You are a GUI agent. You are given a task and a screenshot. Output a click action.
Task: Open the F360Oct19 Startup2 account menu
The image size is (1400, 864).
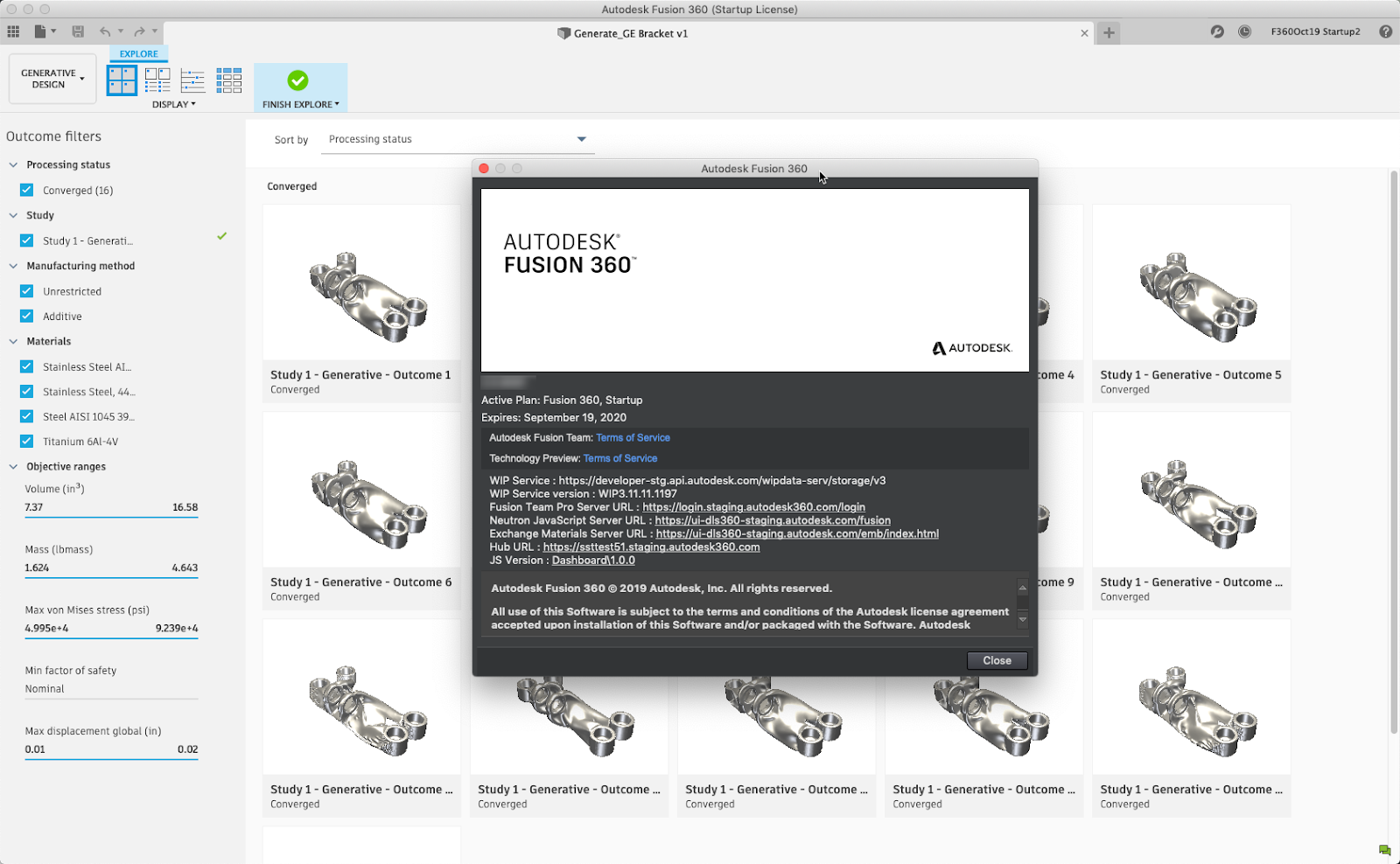[x=1315, y=31]
